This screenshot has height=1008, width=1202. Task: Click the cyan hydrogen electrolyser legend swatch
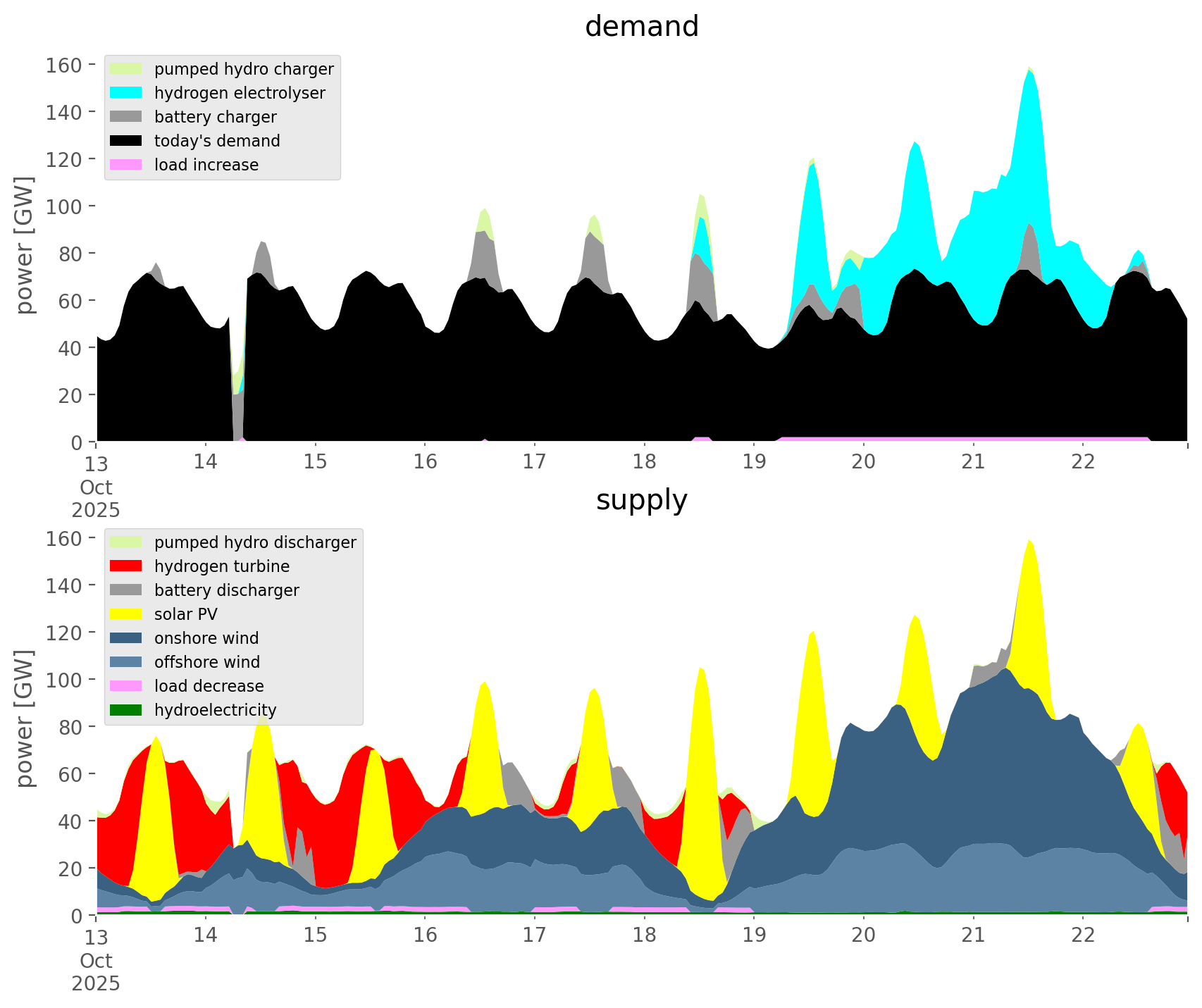click(x=126, y=93)
